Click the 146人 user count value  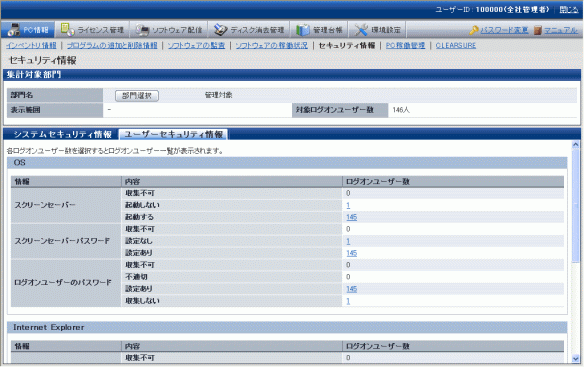(x=401, y=110)
